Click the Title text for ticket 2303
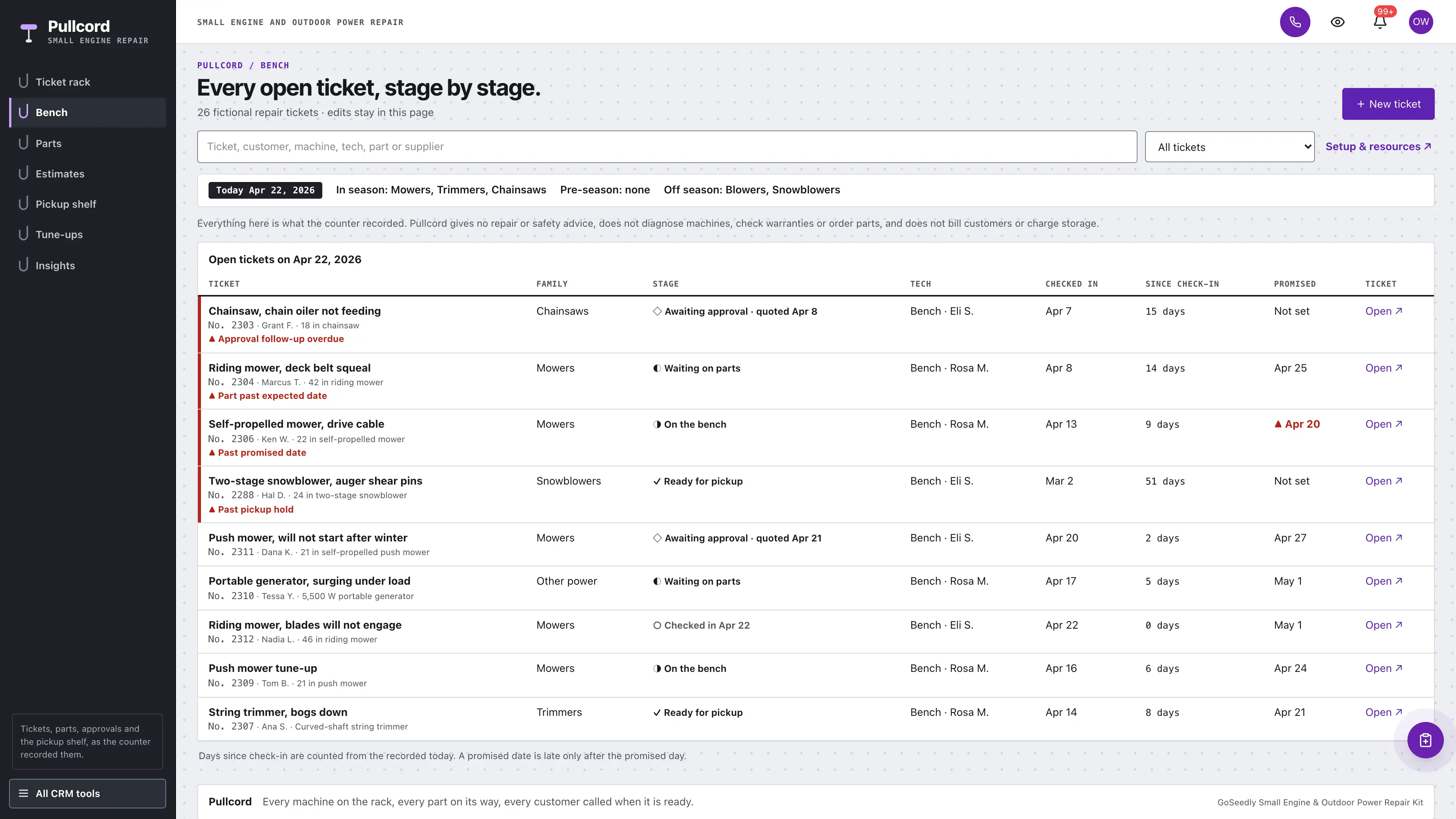Screen dimensions: 1456x819 (x=295, y=311)
